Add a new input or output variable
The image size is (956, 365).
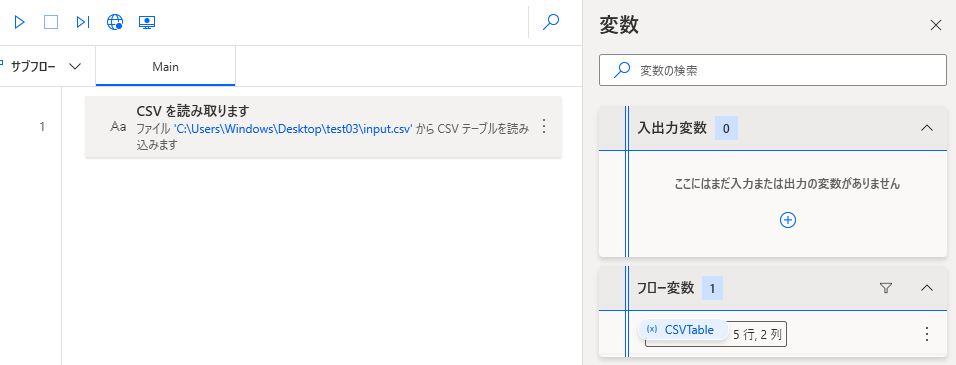(x=788, y=220)
